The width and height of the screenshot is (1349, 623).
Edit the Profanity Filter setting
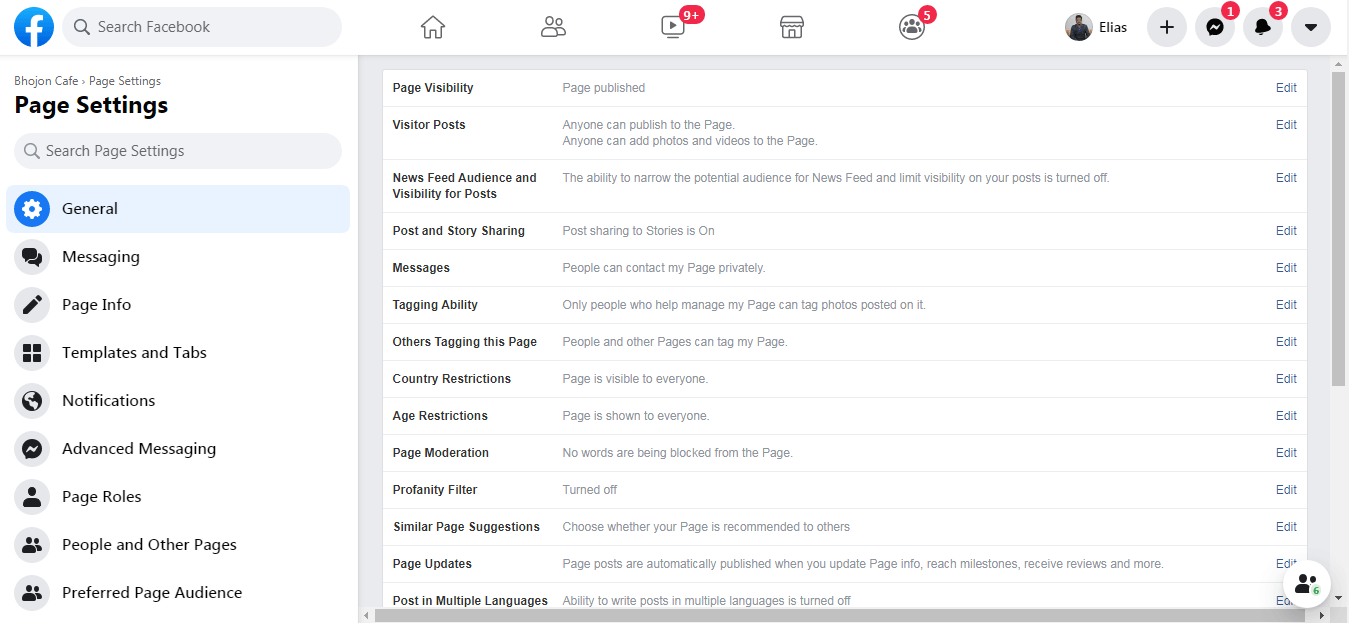click(x=1286, y=490)
